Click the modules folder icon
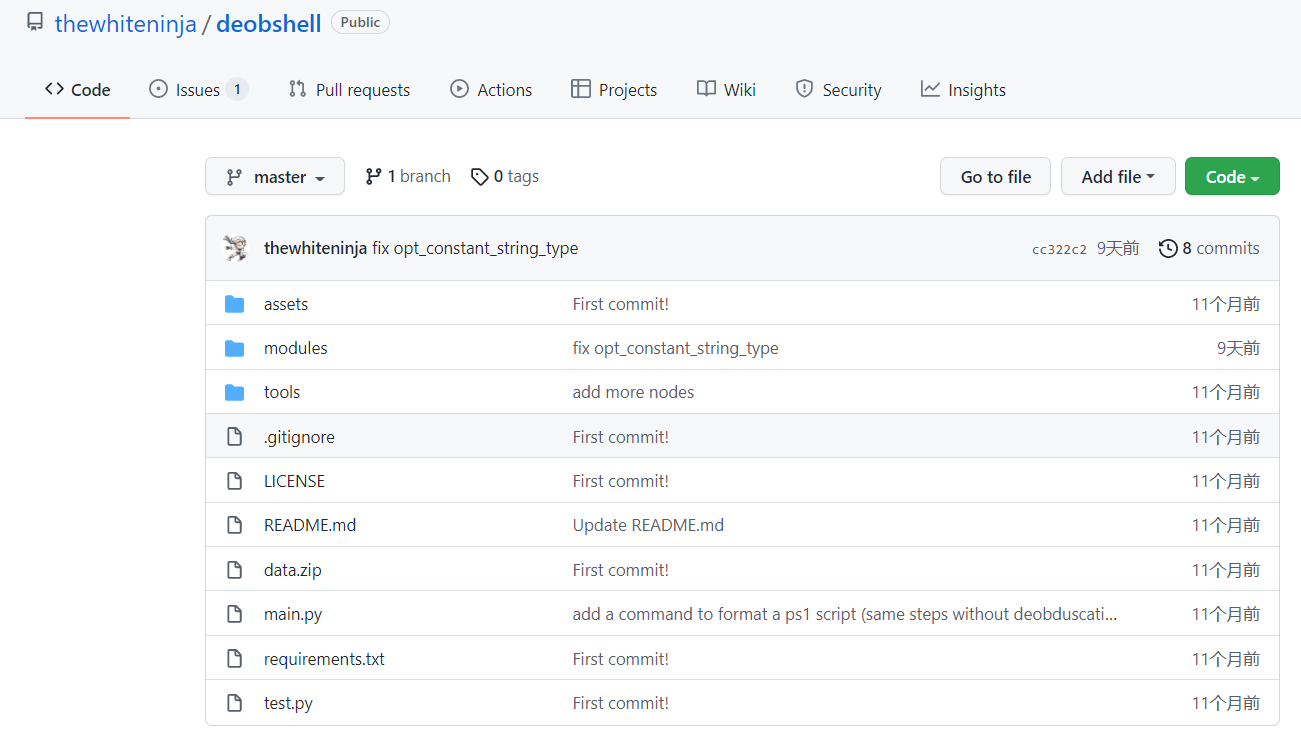This screenshot has width=1301, height=741. click(235, 348)
